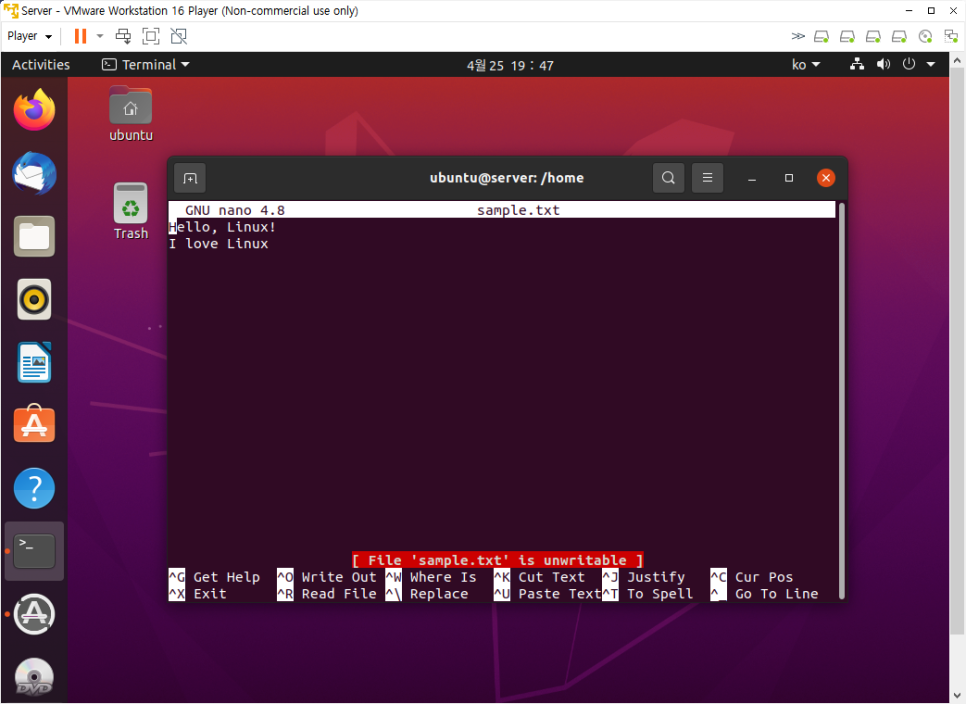Enter VMware full screen mode

pos(151,36)
